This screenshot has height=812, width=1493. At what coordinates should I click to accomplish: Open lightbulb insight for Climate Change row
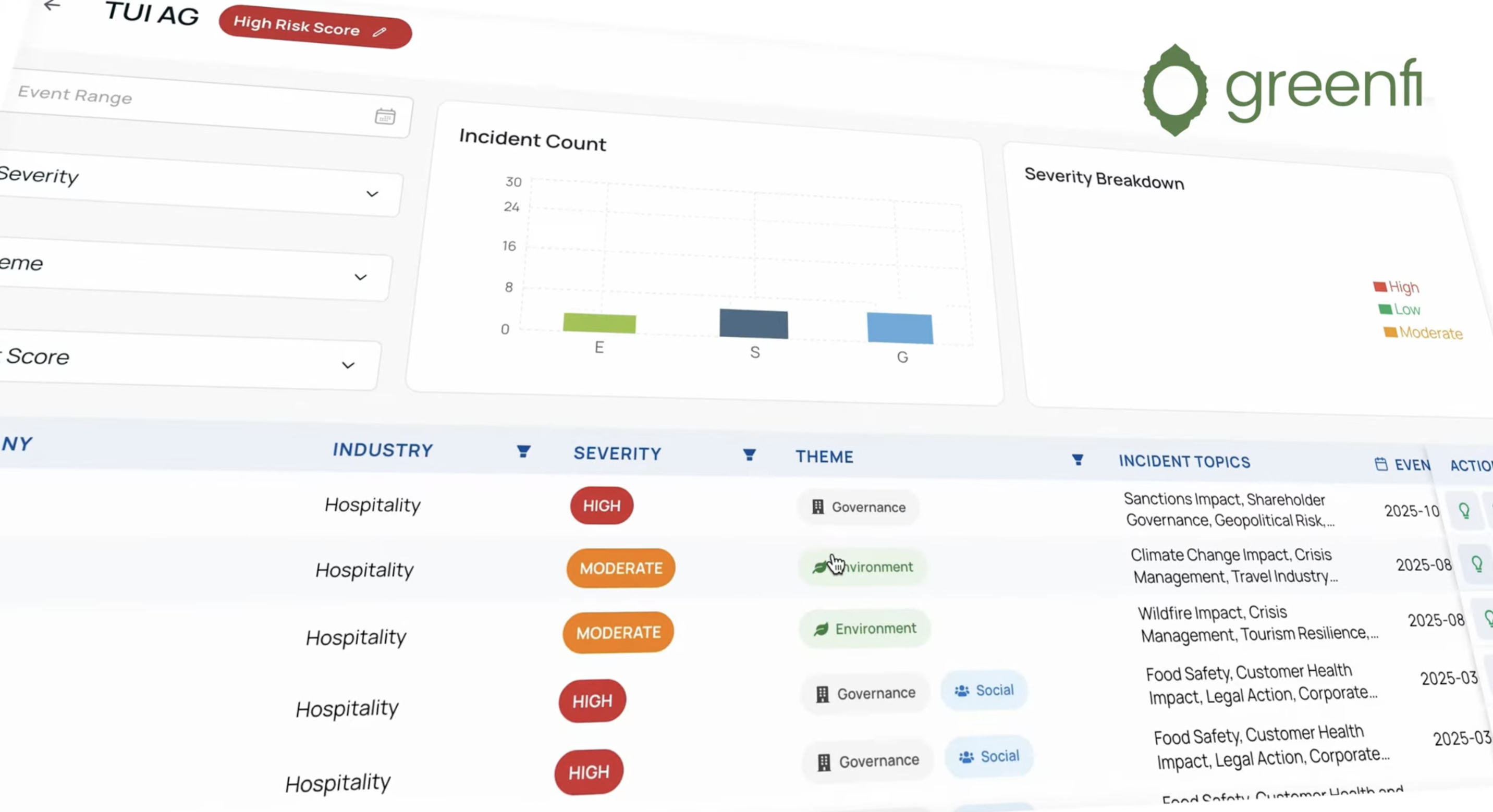click(1477, 563)
